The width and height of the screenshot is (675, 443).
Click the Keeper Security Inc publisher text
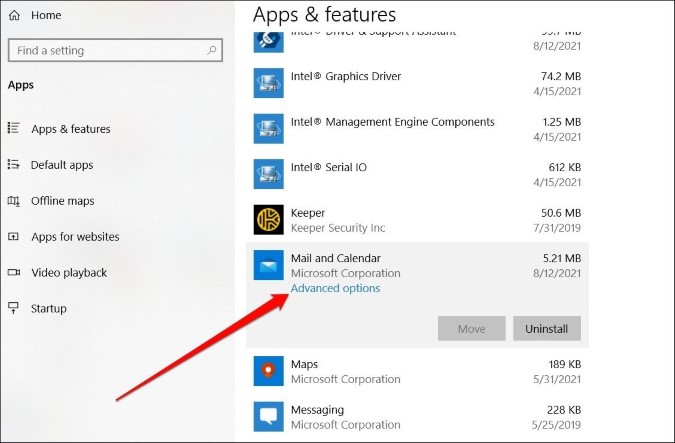click(338, 228)
